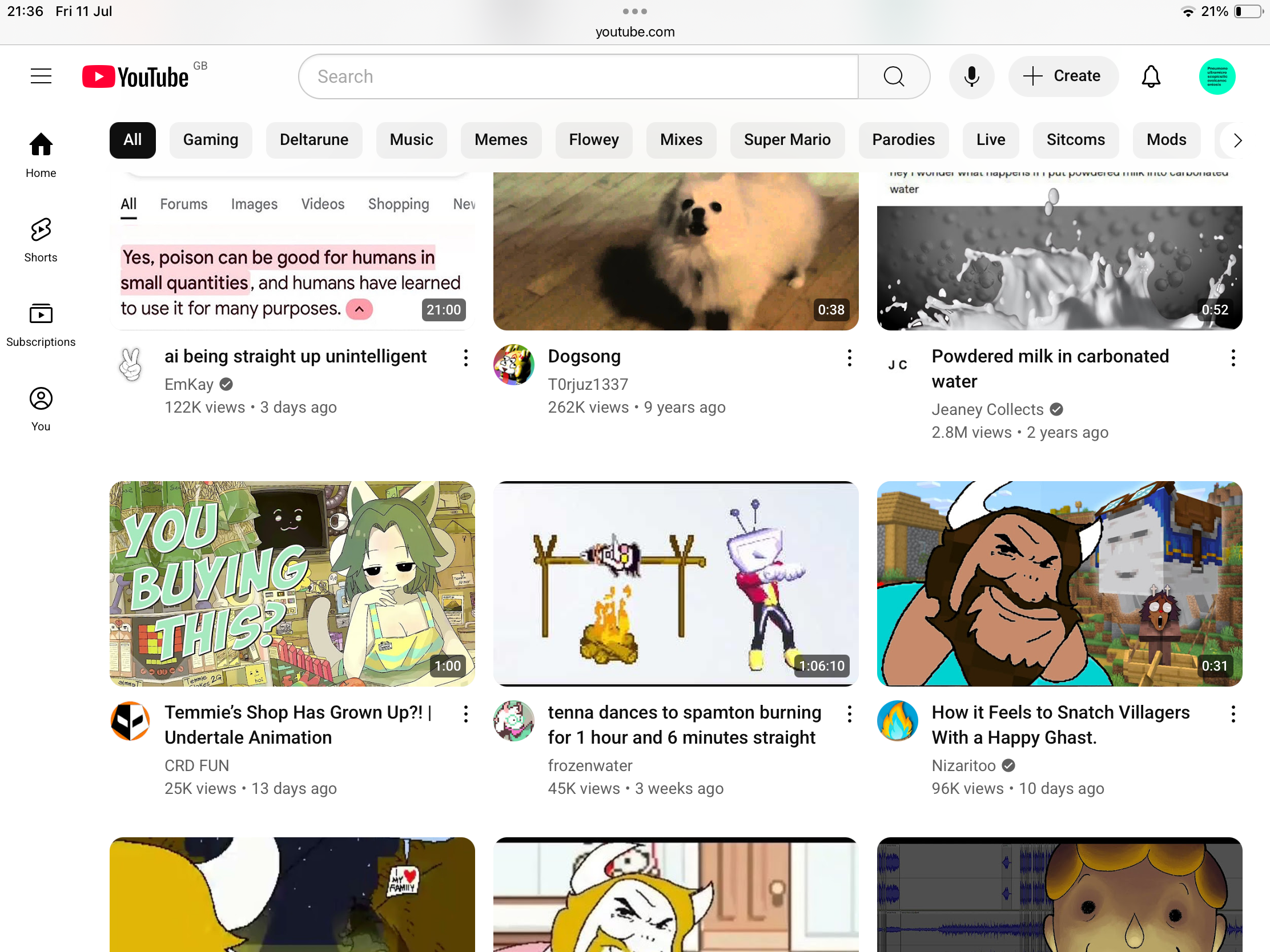Select the Gaming filter chip
The width and height of the screenshot is (1270, 952).
tap(211, 140)
